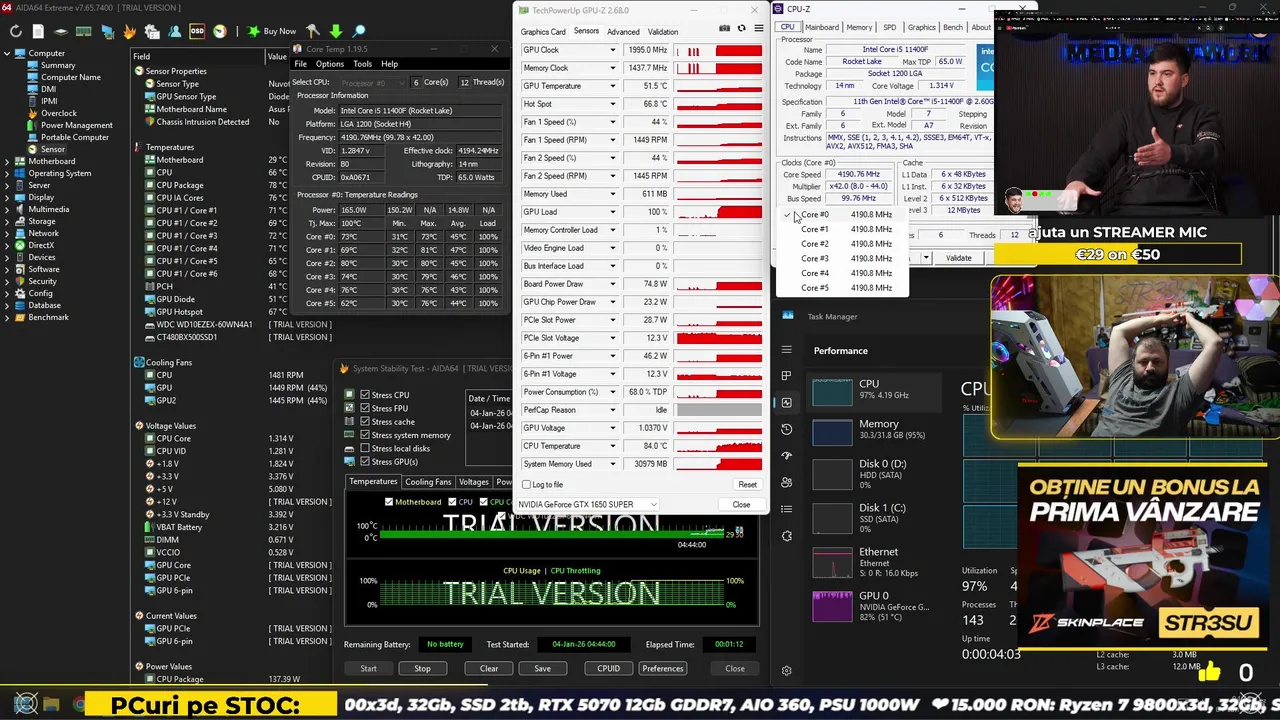Toggle Stress GPU(s) checkbox
This screenshot has width=1280, height=720.
point(365,462)
